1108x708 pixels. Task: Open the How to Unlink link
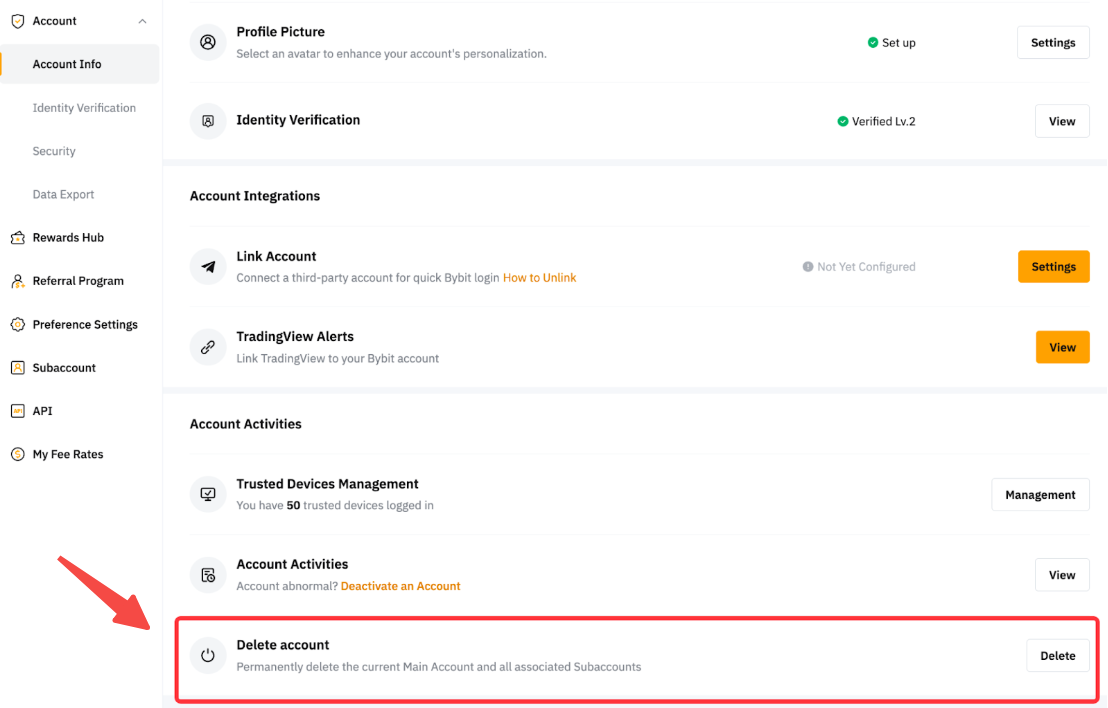tap(539, 277)
